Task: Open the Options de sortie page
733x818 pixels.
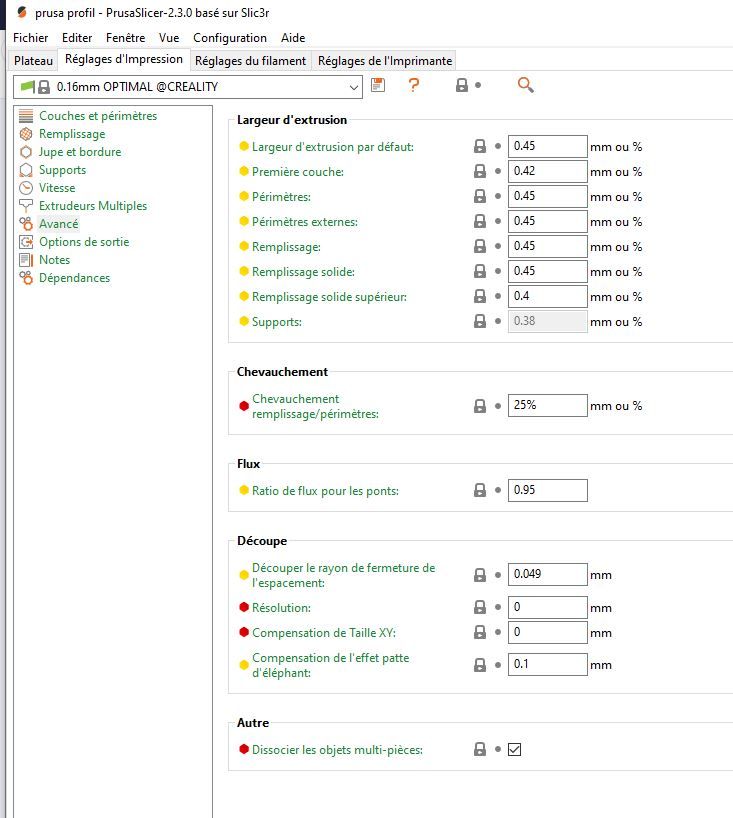Action: pyautogui.click(x=84, y=242)
